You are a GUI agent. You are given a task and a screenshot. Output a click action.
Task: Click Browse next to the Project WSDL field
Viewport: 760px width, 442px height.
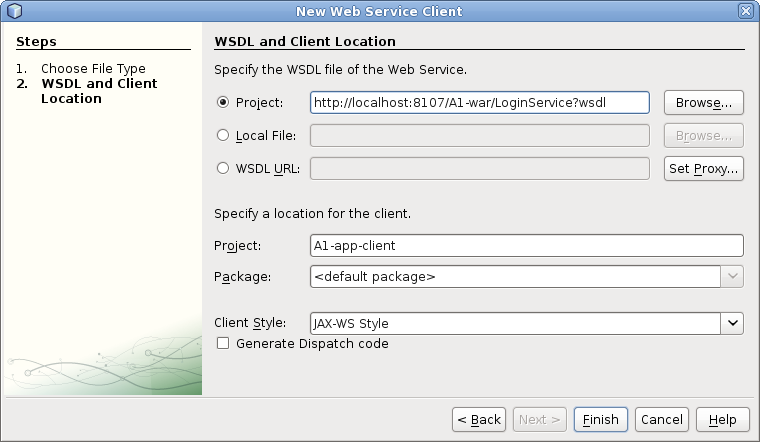(x=704, y=103)
